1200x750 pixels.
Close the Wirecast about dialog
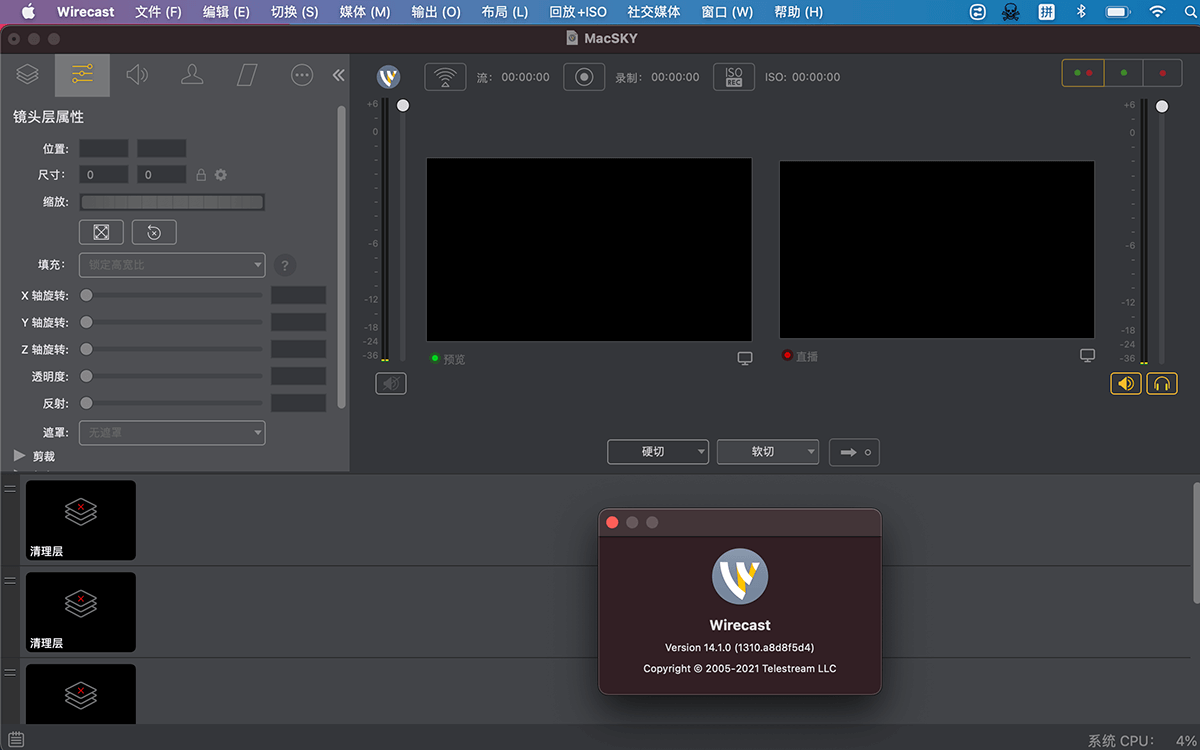pyautogui.click(x=612, y=522)
